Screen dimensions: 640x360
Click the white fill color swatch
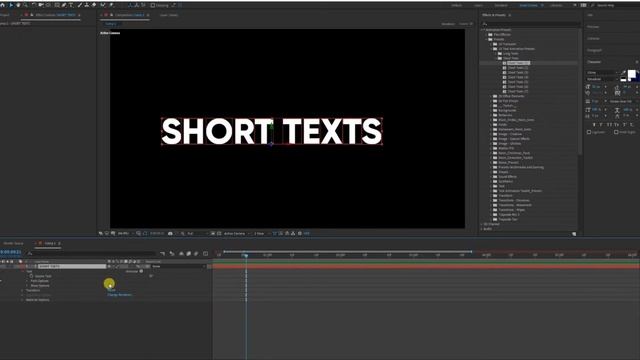[631, 74]
